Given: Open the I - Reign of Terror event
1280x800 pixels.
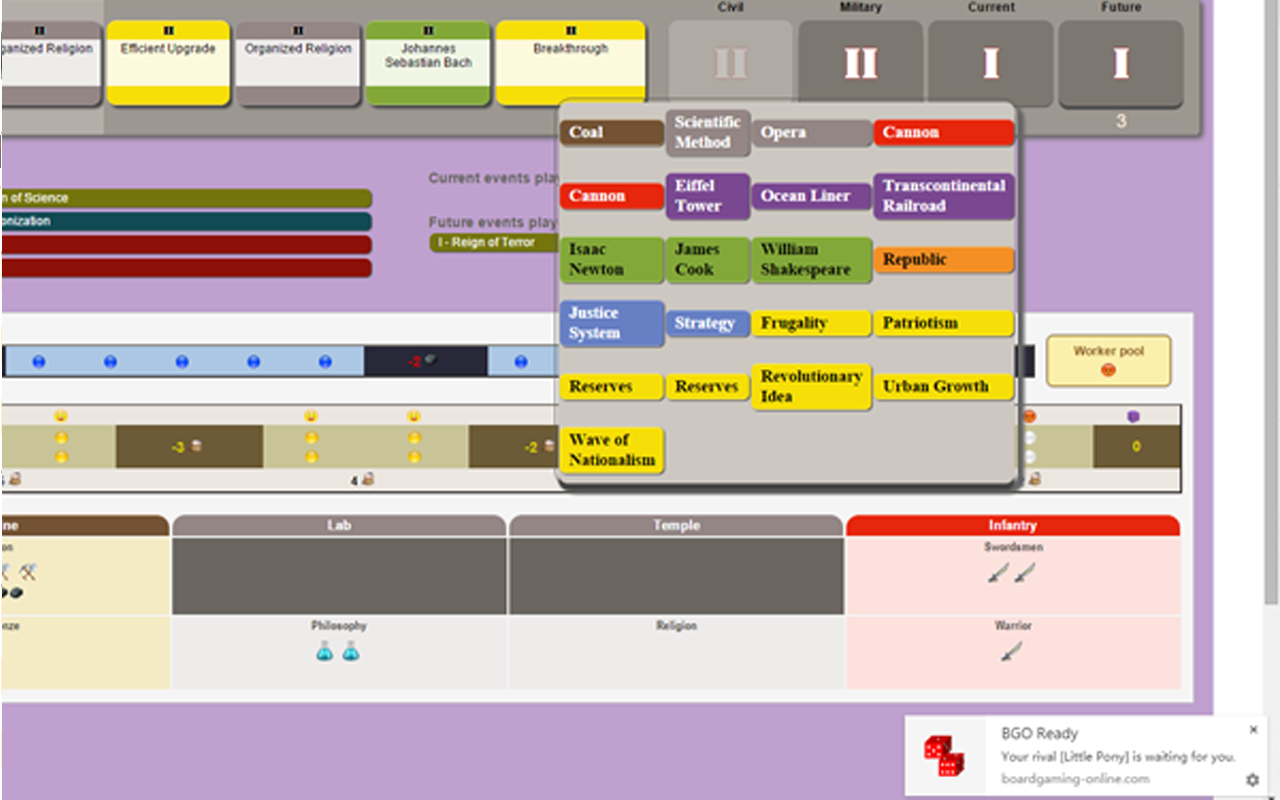Looking at the screenshot, I should coord(493,243).
